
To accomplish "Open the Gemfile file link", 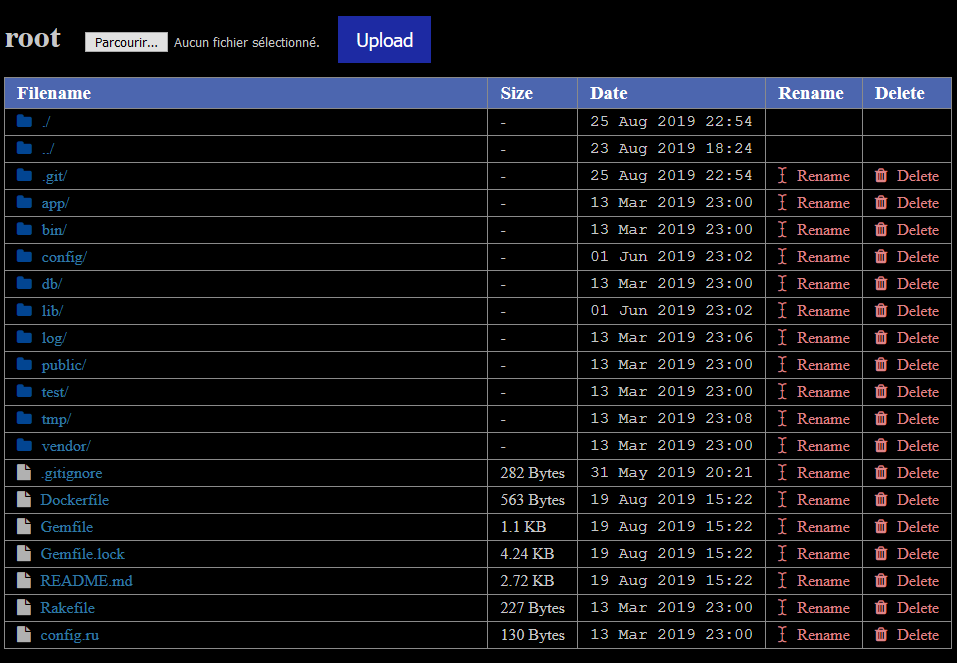I will click(67, 526).
